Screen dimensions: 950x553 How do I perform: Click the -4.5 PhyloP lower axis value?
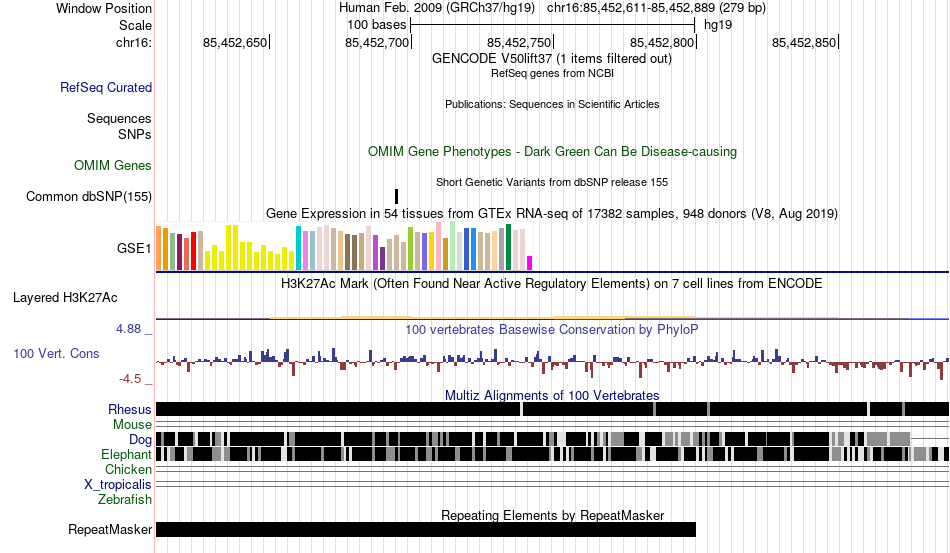pyautogui.click(x=130, y=379)
